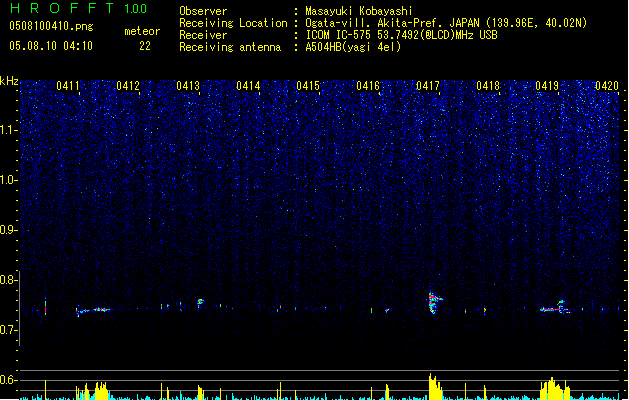The width and height of the screenshot is (629, 400).
Task: Click the version number 1.0.0
Action: point(135,9)
